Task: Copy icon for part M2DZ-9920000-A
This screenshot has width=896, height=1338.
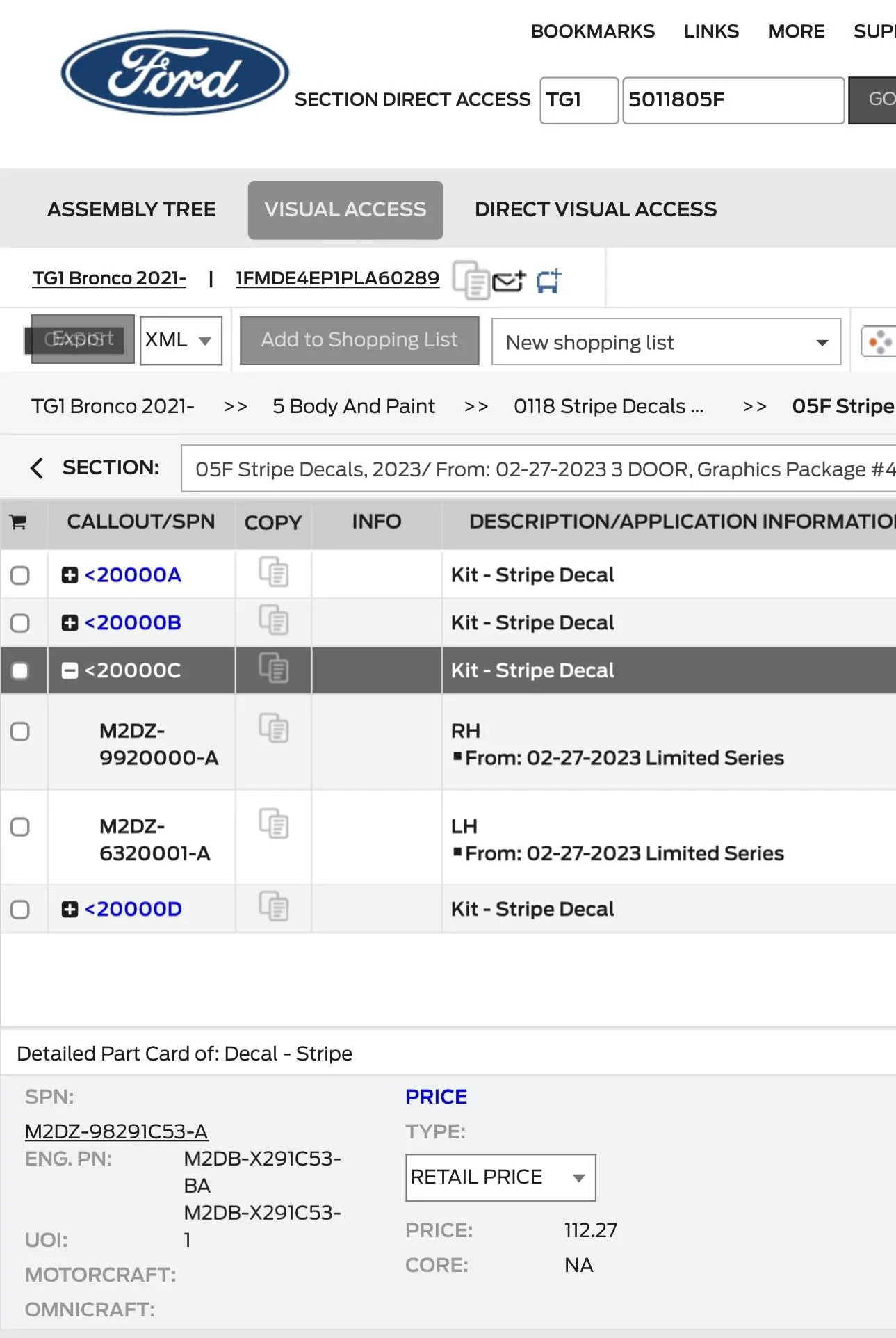Action: tap(274, 728)
